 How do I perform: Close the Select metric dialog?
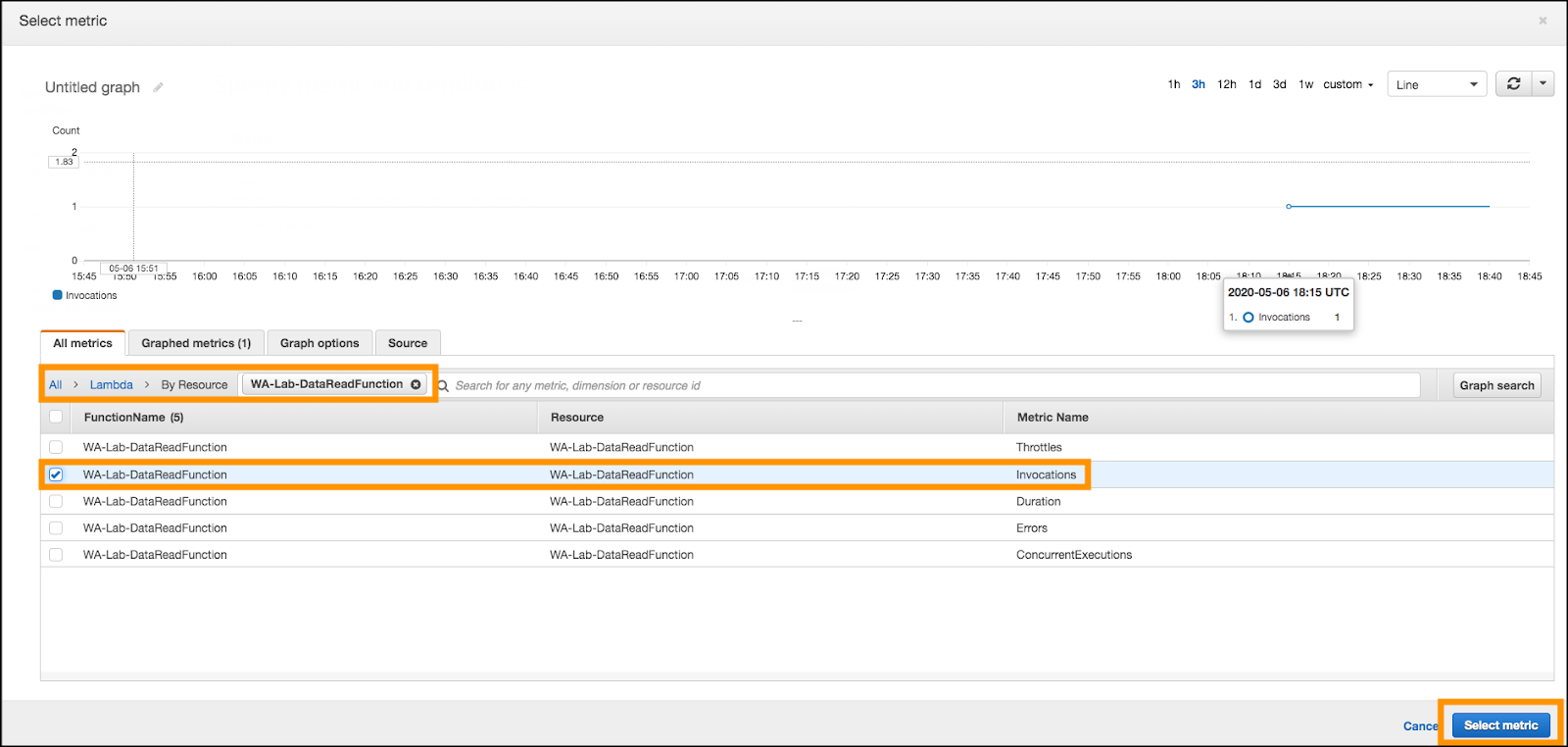1543,21
